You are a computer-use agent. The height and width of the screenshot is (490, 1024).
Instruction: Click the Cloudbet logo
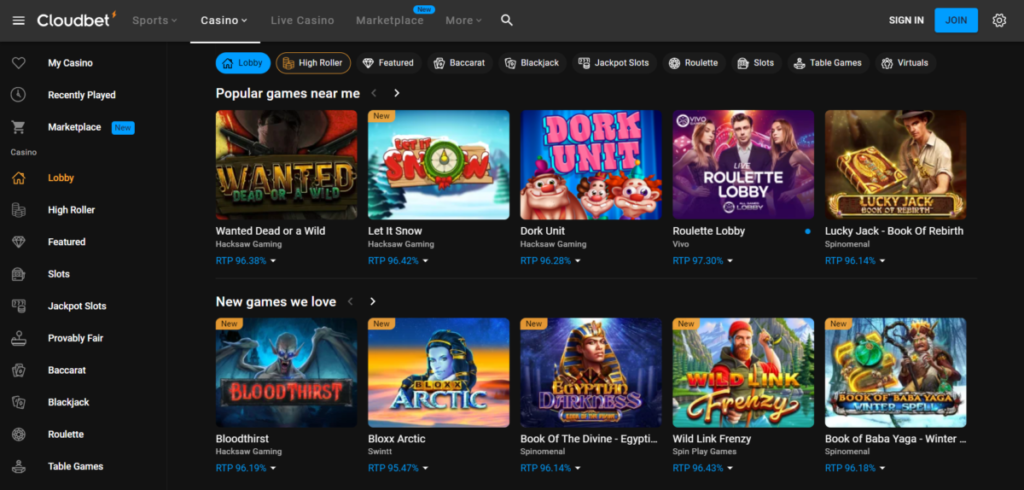[76, 20]
